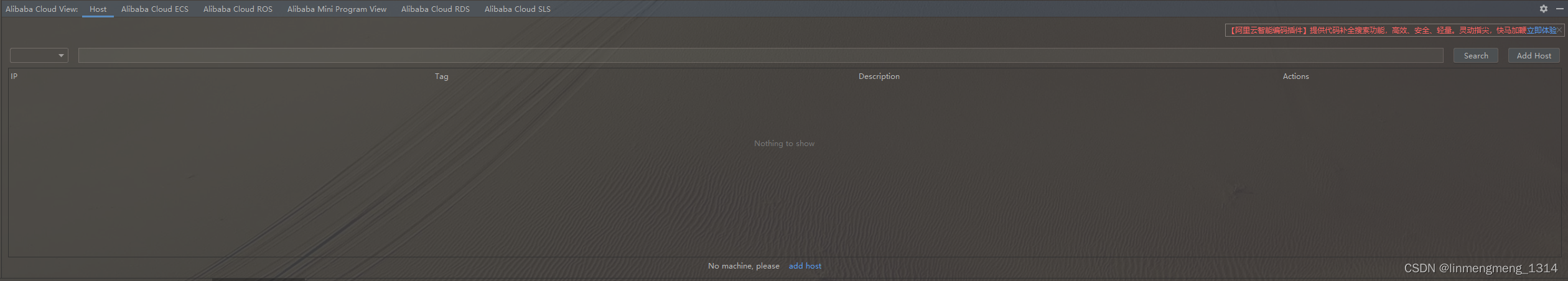Open the tool window settings gear
This screenshot has width=1568, height=281.
pyautogui.click(x=1544, y=9)
